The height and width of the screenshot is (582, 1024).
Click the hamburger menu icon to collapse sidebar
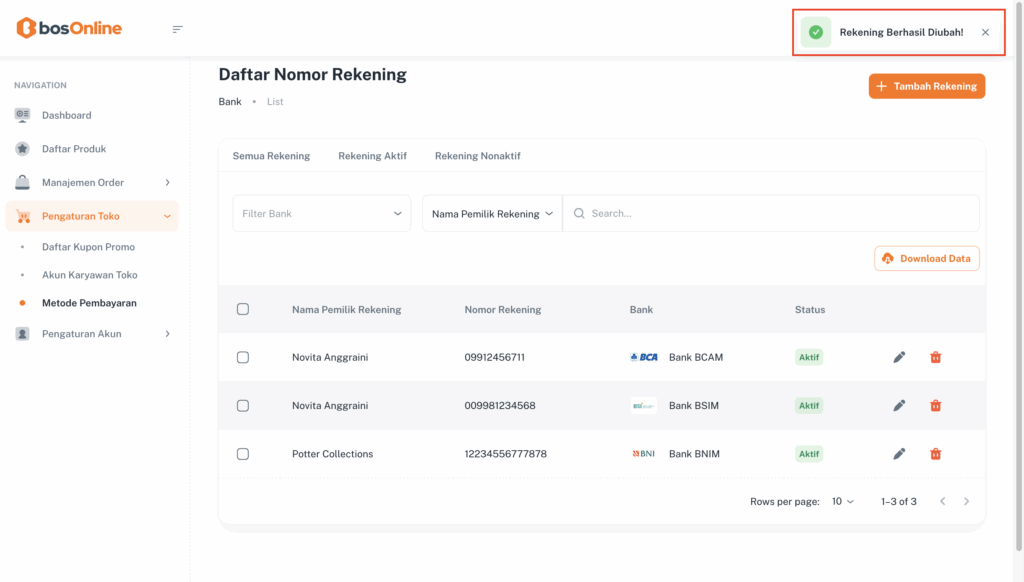point(178,29)
